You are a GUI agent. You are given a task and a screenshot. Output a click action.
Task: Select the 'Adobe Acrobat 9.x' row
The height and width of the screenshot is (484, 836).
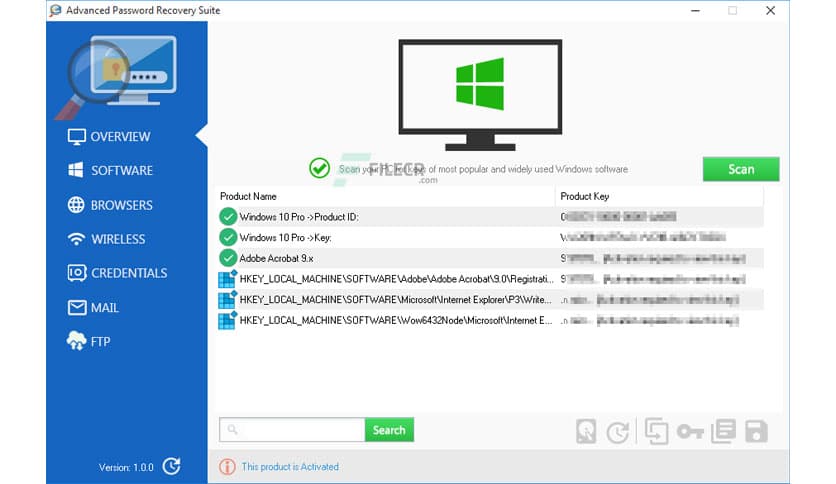[489, 259]
